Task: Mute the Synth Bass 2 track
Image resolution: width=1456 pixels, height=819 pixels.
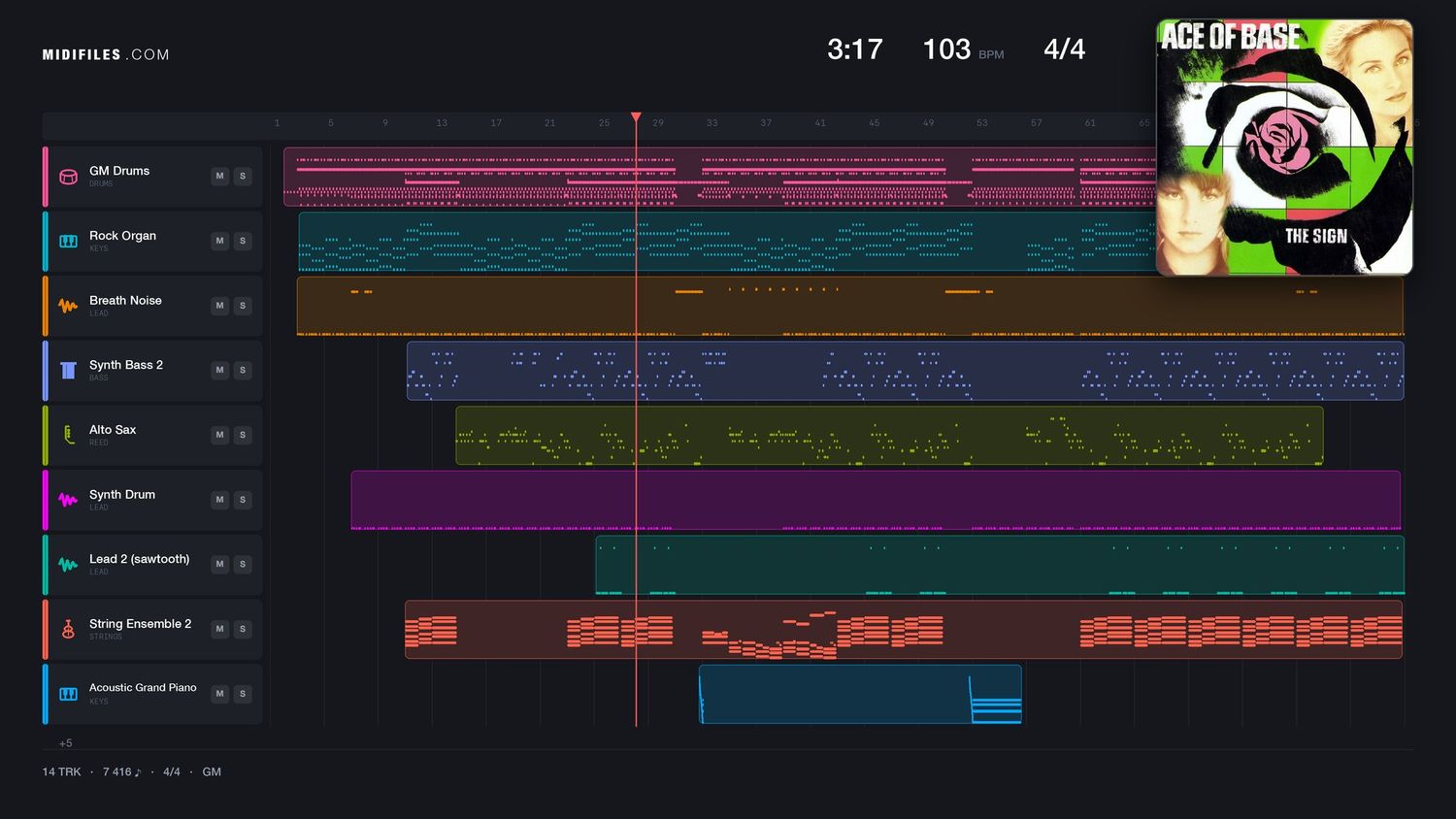Action: click(220, 370)
